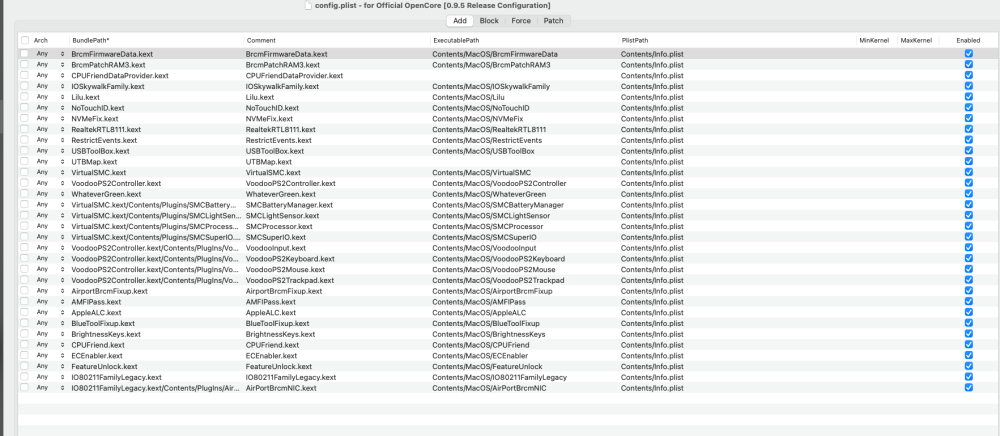Click Contents/MacOS/VoodooPS2Trackpad executable cell

click(498, 280)
